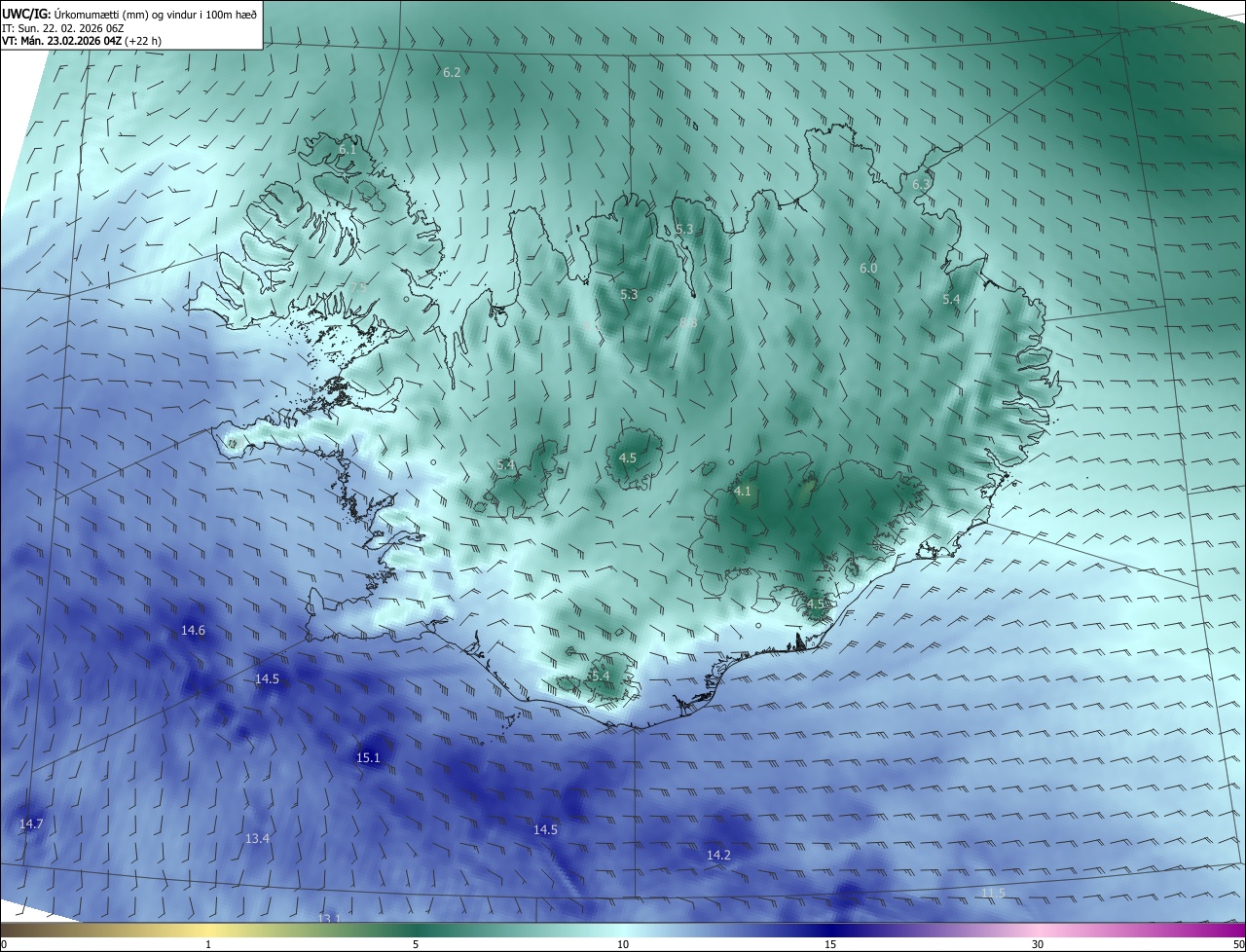Image resolution: width=1246 pixels, height=952 pixels.
Task: Select the 'VT: Mán. 23.02.2026 04Z (+22 h)' line
Action: (x=82, y=41)
